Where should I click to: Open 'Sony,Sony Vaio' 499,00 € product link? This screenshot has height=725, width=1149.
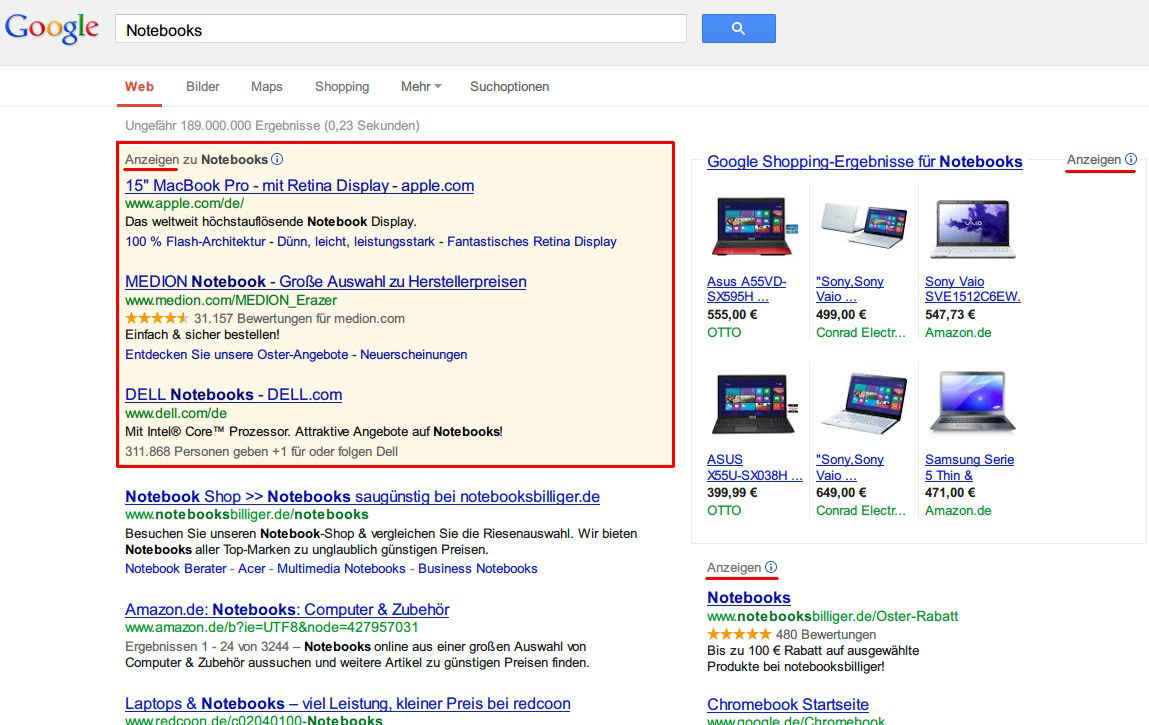(850, 289)
